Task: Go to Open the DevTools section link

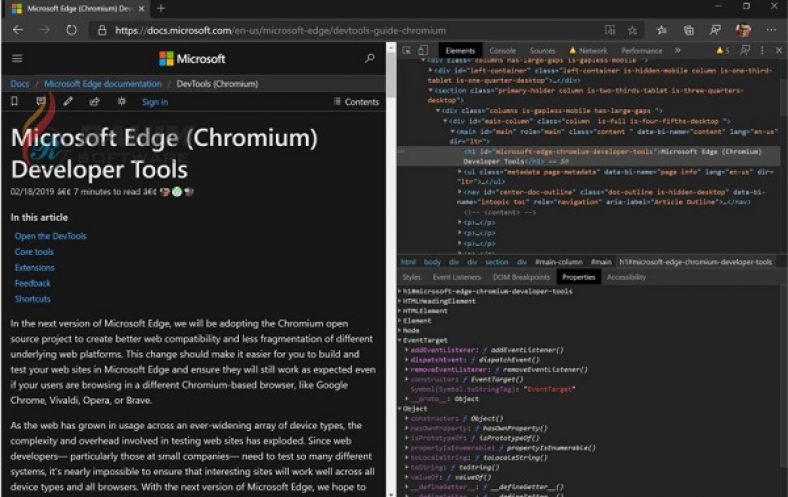Action: (50, 236)
